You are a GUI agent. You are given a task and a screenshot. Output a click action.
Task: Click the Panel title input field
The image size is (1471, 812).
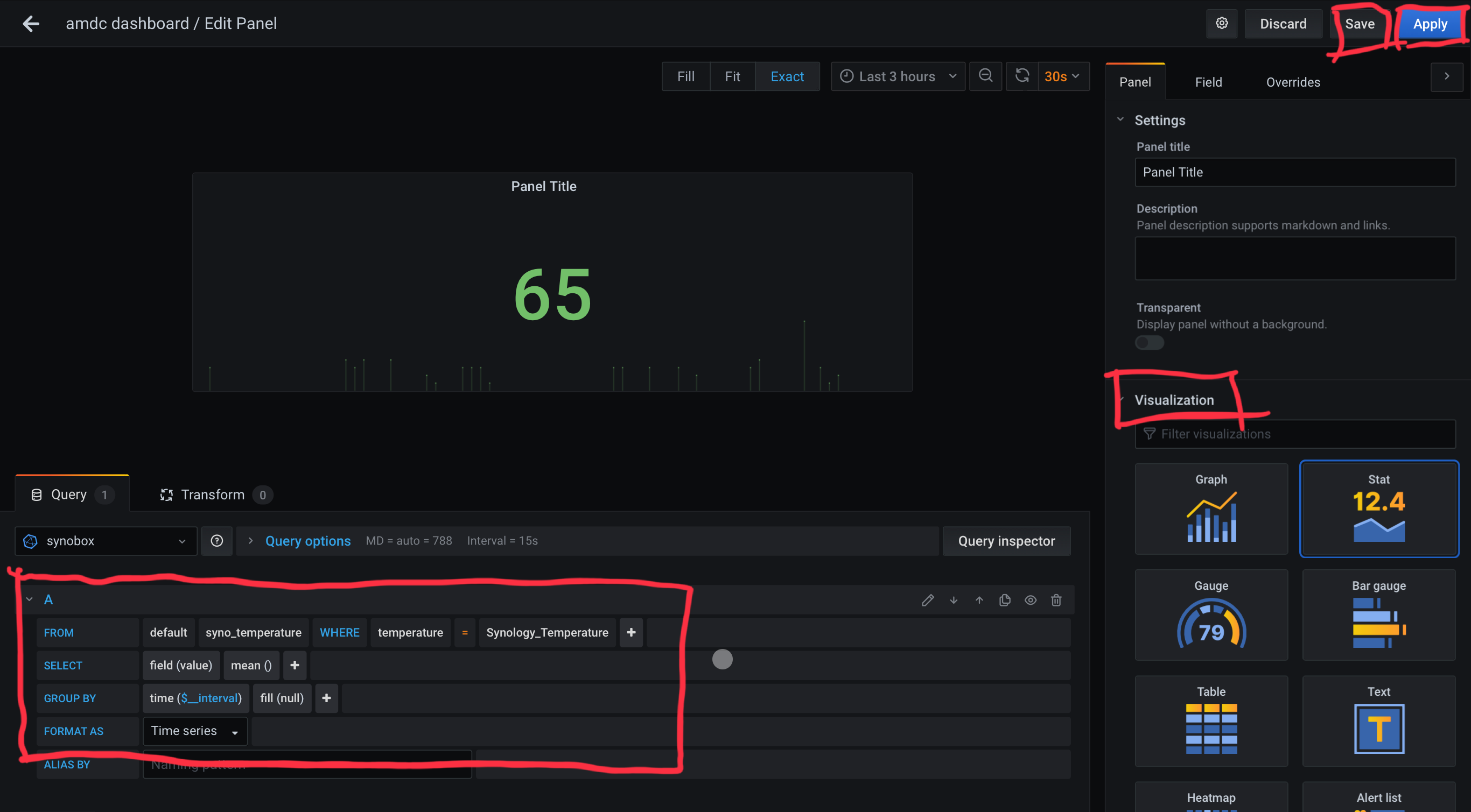1295,172
